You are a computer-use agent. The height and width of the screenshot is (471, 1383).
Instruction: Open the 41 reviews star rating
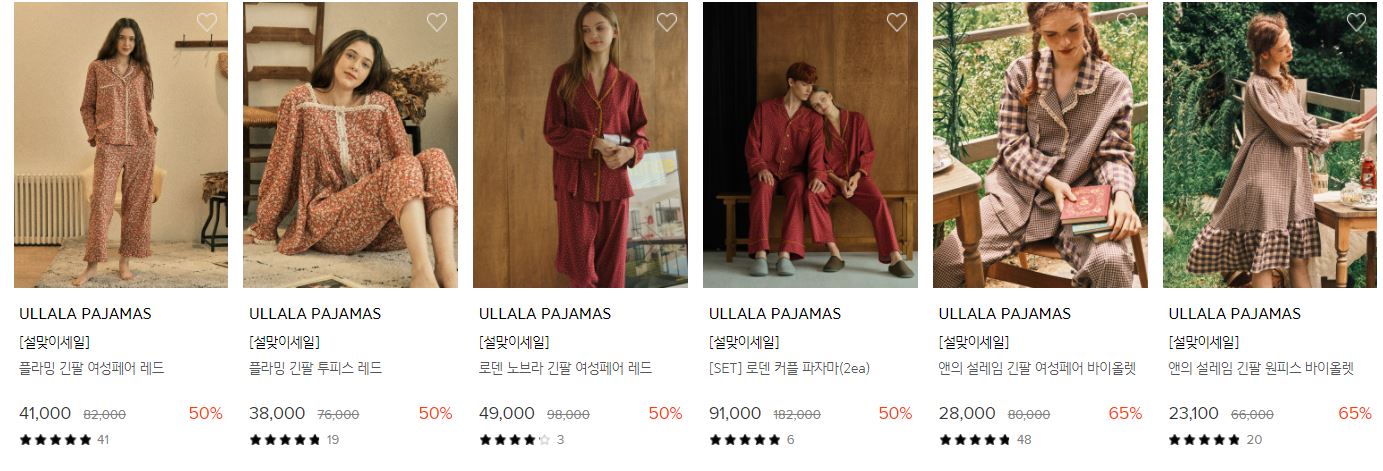[64, 439]
